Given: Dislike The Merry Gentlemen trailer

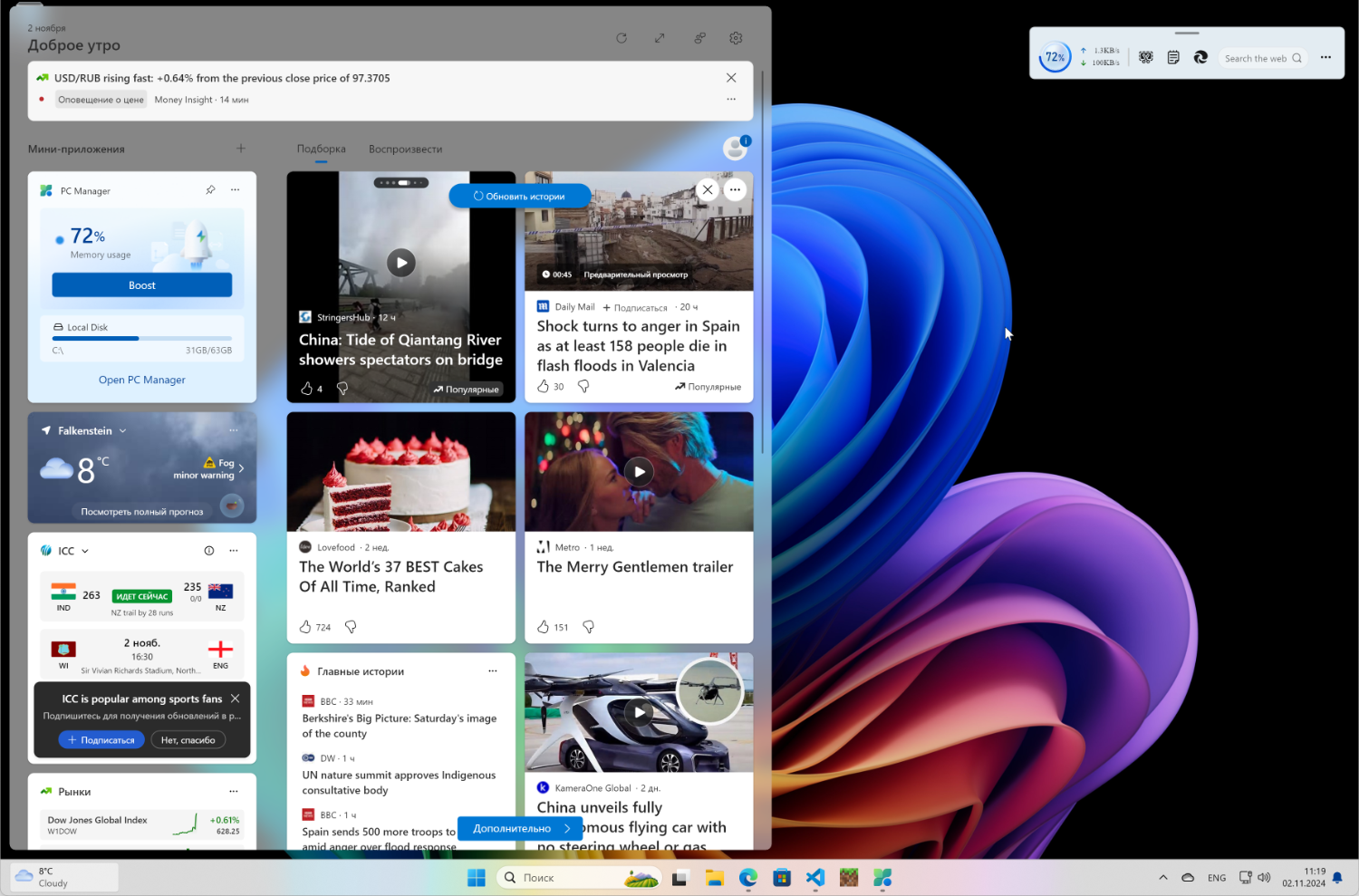Looking at the screenshot, I should point(588,627).
